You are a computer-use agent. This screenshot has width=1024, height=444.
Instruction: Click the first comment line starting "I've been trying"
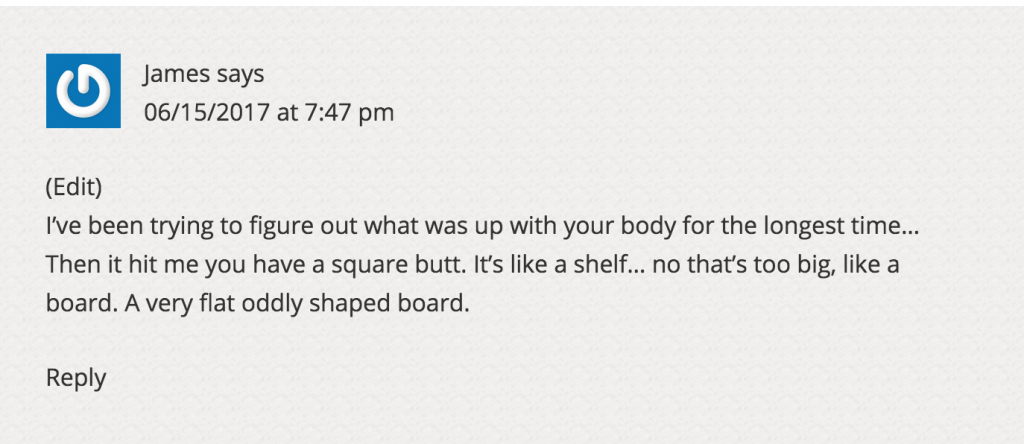pos(483,227)
